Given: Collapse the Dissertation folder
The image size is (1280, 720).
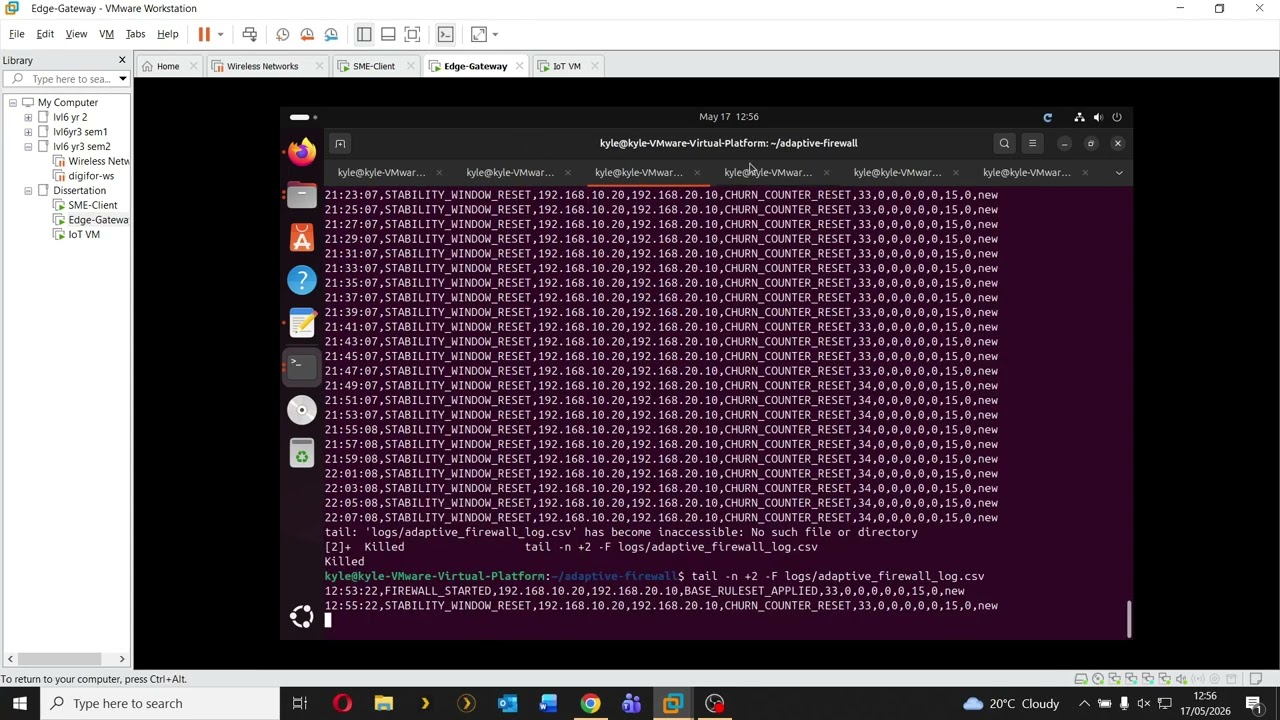Looking at the screenshot, I should tap(28, 190).
